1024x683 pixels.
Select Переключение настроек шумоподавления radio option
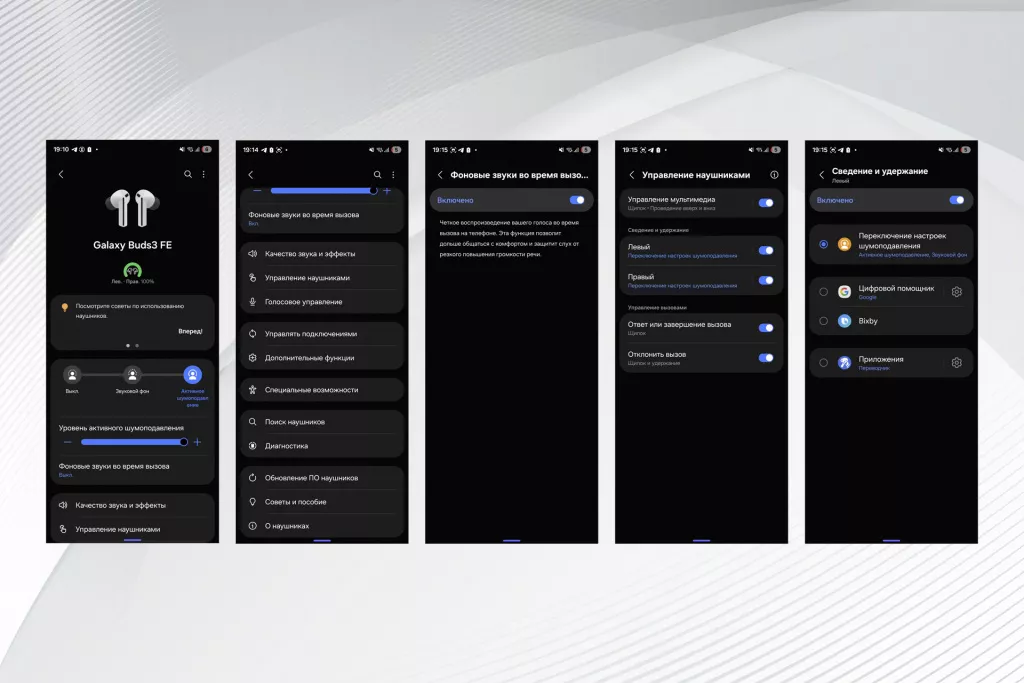824,244
